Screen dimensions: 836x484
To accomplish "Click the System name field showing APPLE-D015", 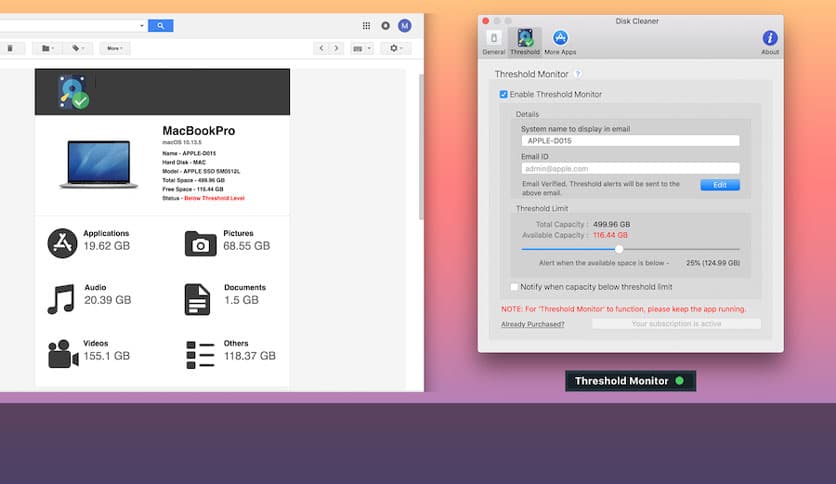I will coord(630,141).
